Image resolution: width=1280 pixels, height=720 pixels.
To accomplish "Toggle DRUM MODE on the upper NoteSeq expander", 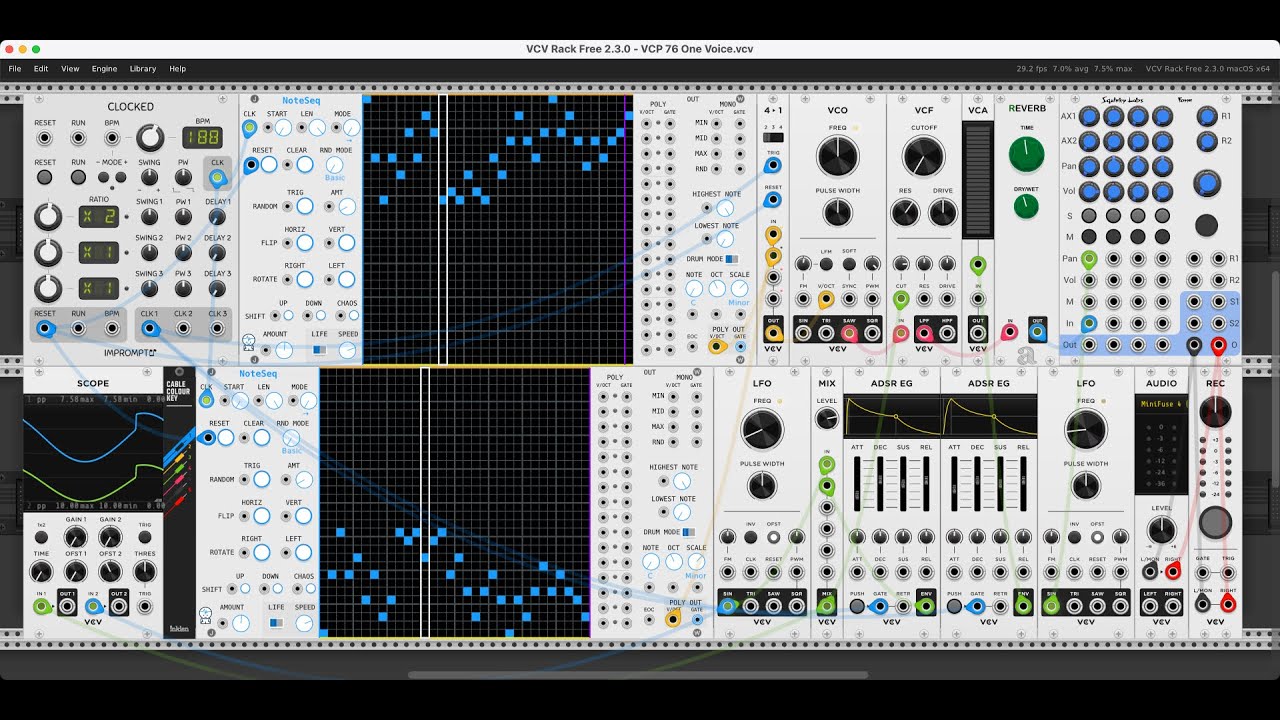I will point(731,259).
